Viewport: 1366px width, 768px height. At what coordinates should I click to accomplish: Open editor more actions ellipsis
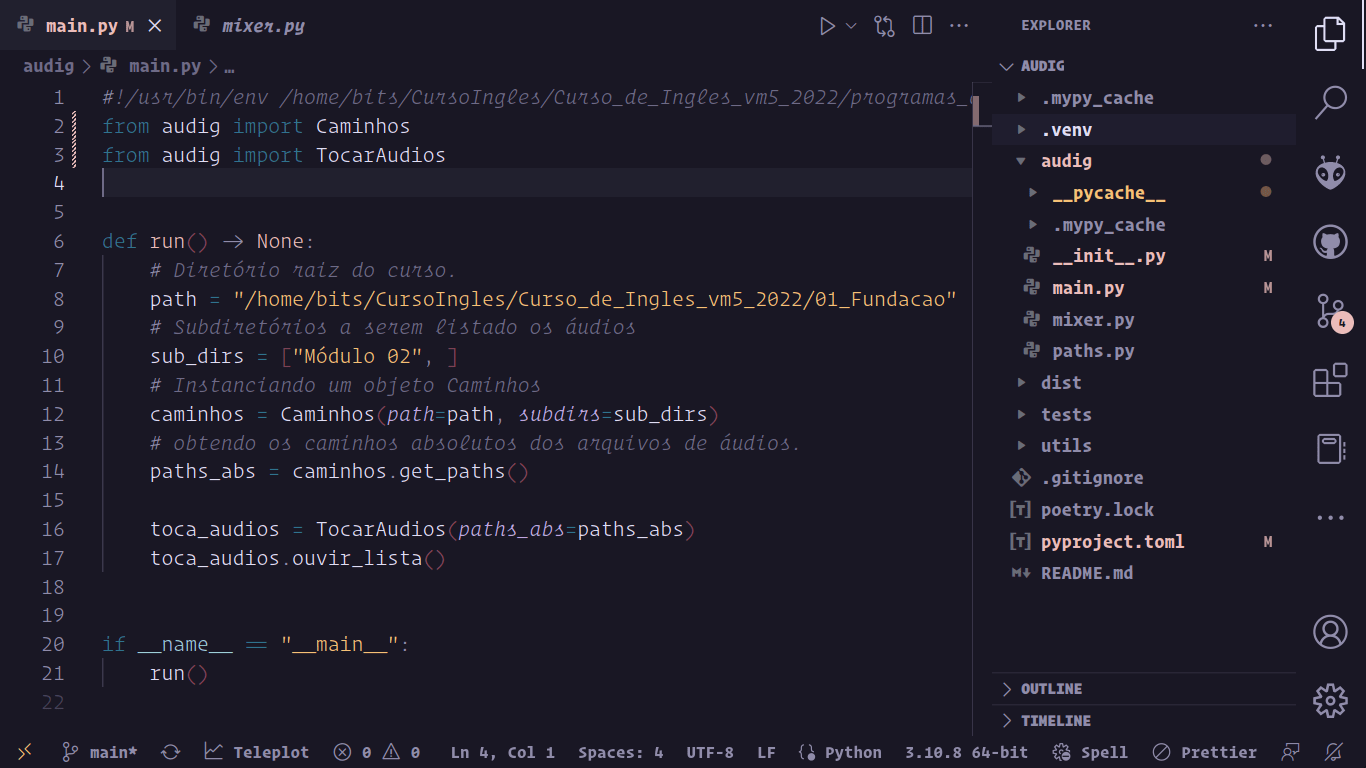click(959, 26)
